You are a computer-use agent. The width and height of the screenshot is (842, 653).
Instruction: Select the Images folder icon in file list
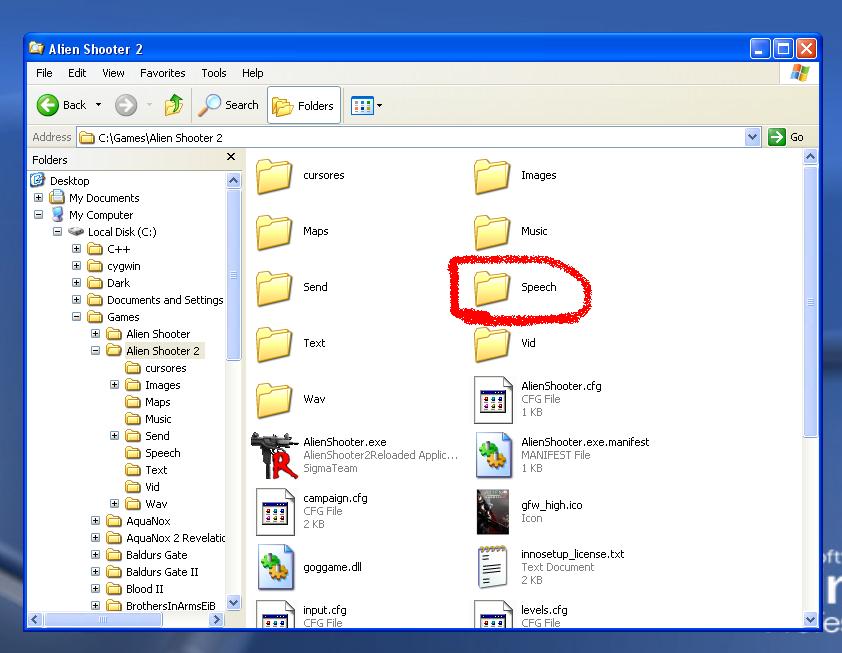tap(492, 176)
